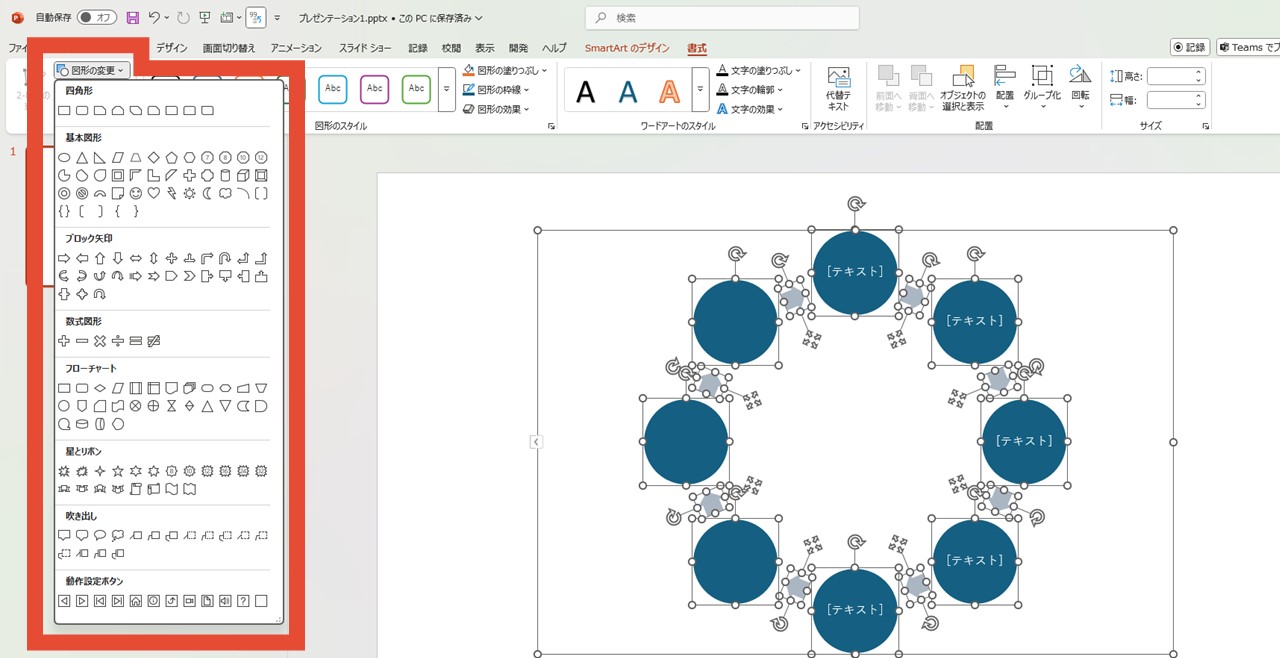
Task: Choose the Sound action button shape
Action: tap(225, 601)
